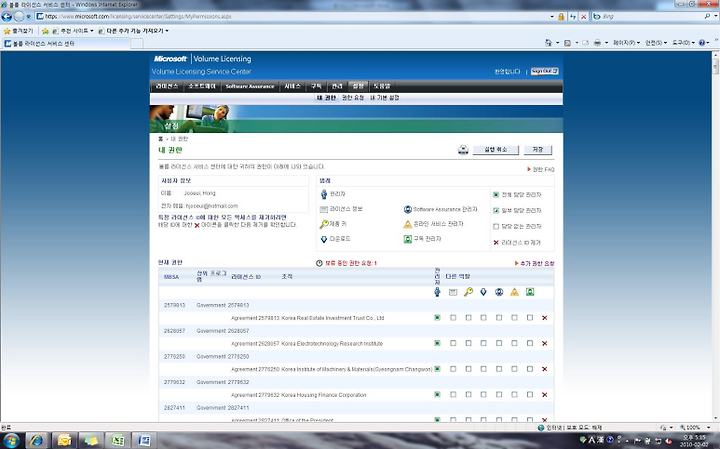Refresh the page with the address bar refresh icon
Viewport: 720px width, 449px height.
[x=573, y=17]
